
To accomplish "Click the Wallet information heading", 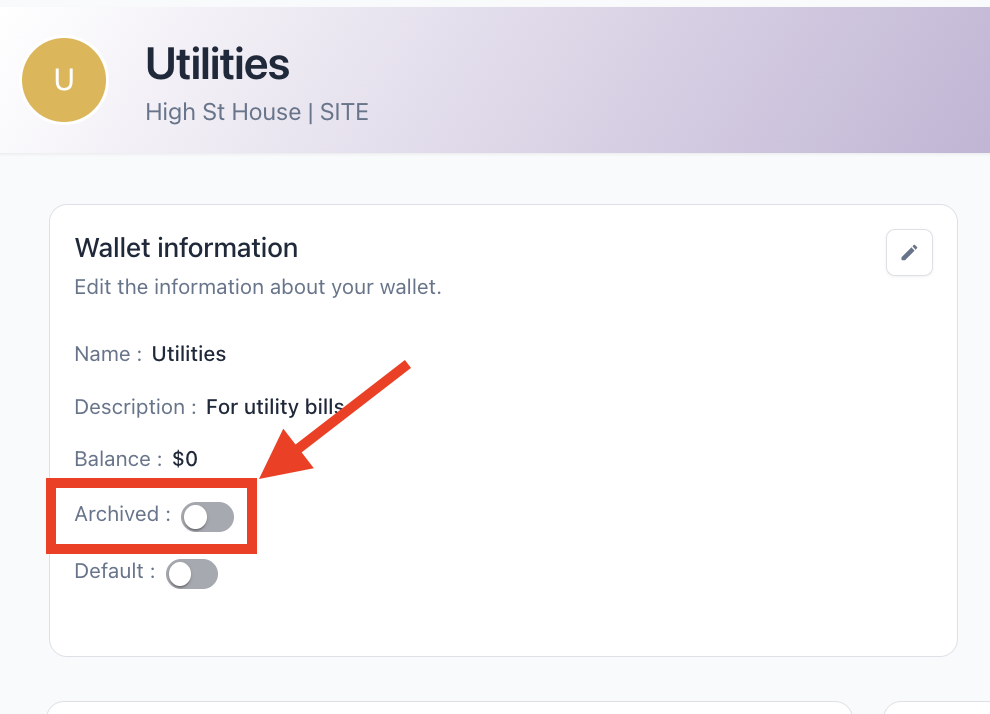I will pos(186,247).
